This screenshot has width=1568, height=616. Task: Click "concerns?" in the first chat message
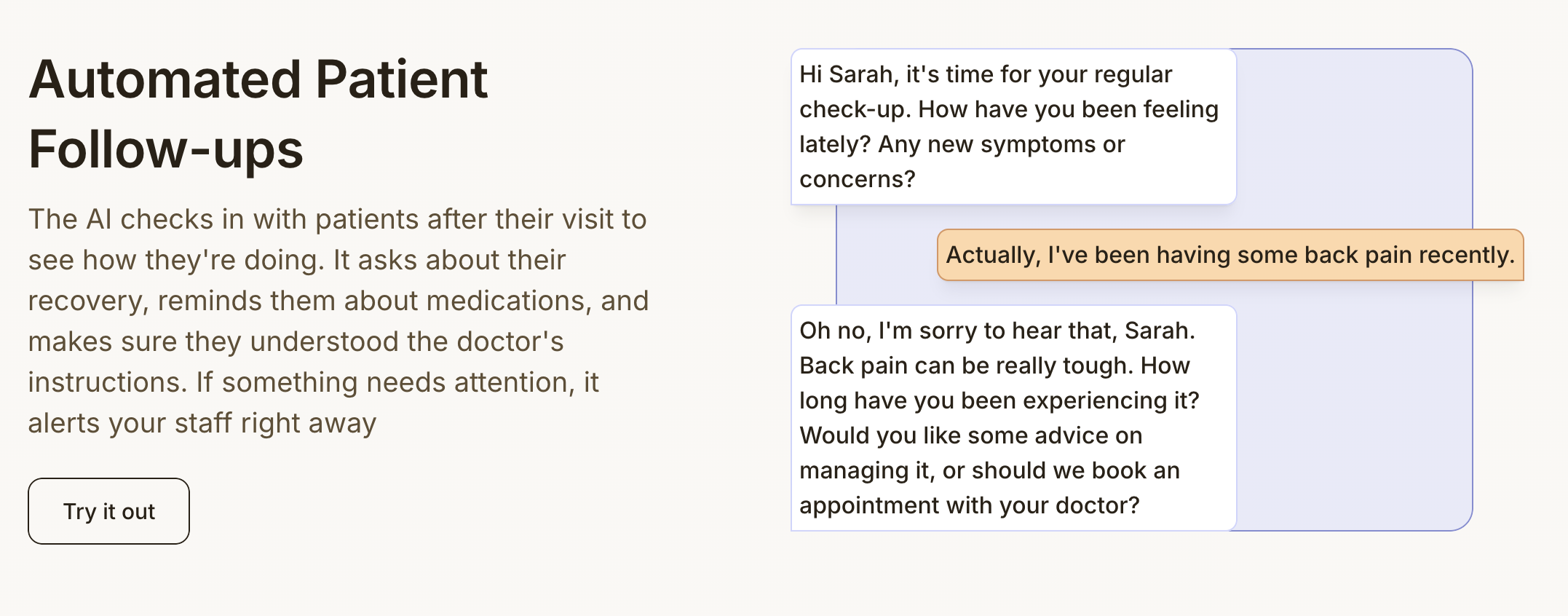(857, 179)
